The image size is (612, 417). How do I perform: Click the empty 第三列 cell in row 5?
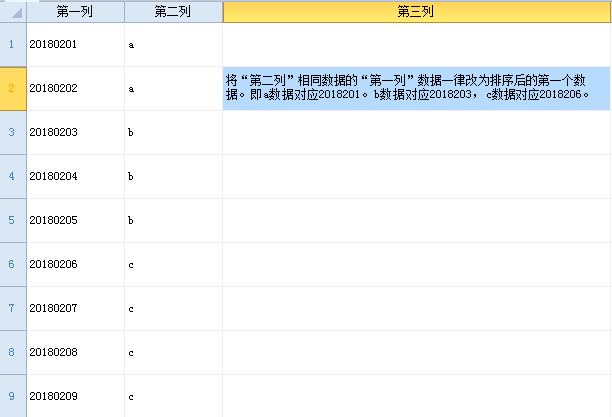point(416,221)
